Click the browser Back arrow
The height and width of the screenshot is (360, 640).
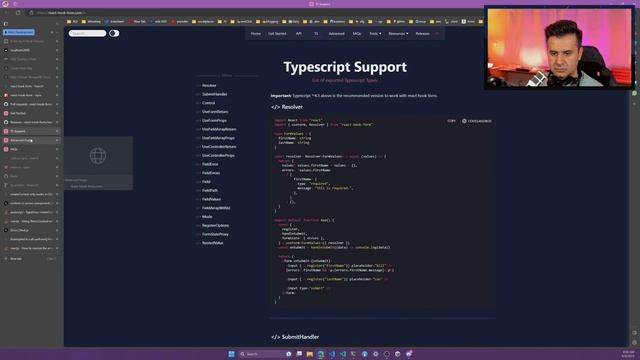click(x=6, y=13)
